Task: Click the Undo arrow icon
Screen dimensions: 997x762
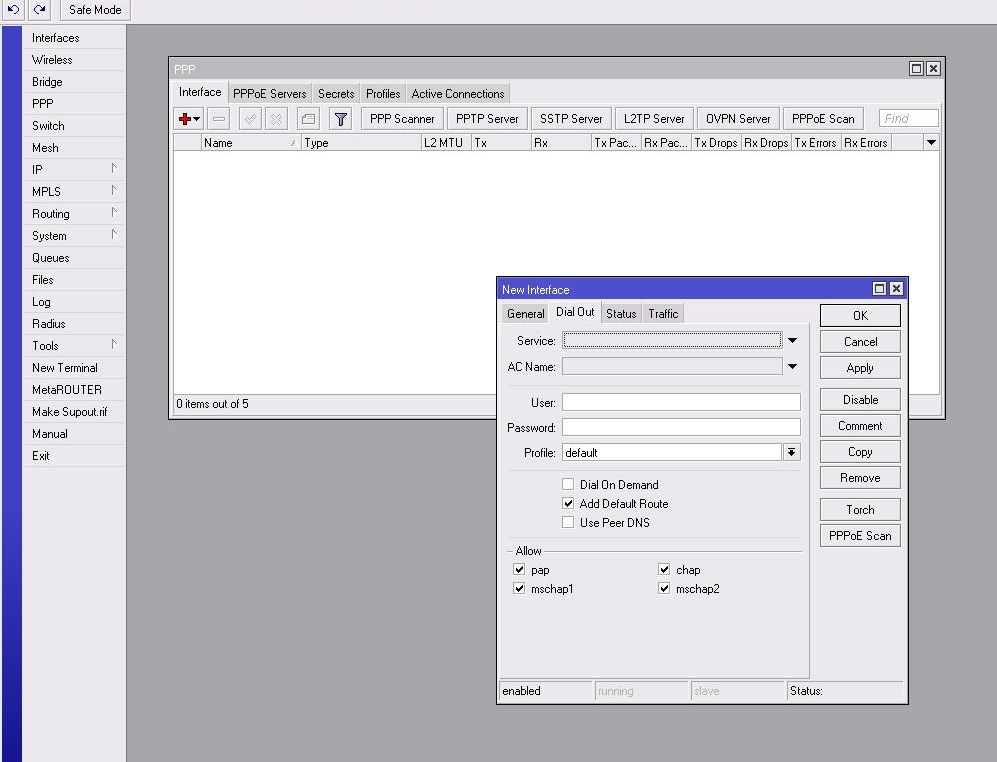Action: tap(13, 10)
